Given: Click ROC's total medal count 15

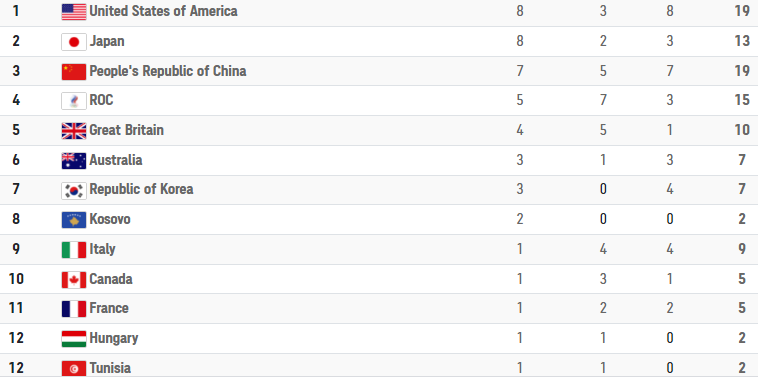Looking at the screenshot, I should [742, 101].
